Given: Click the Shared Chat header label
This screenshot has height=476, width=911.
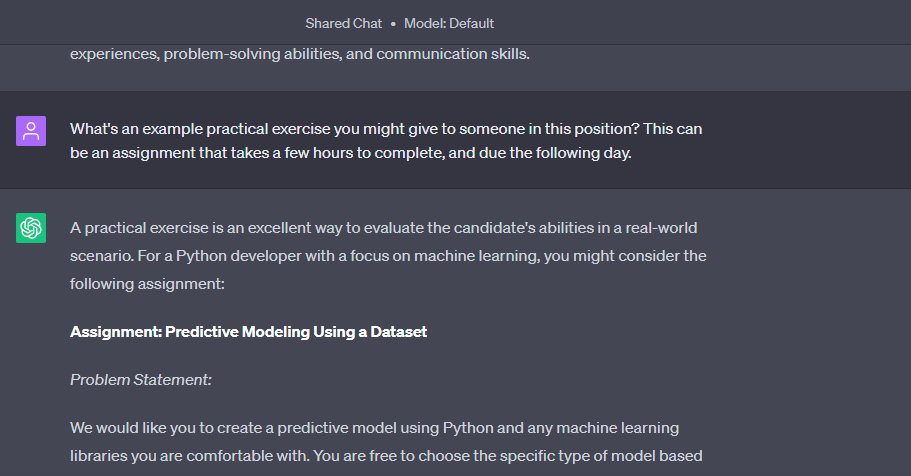Looking at the screenshot, I should 343,23.
